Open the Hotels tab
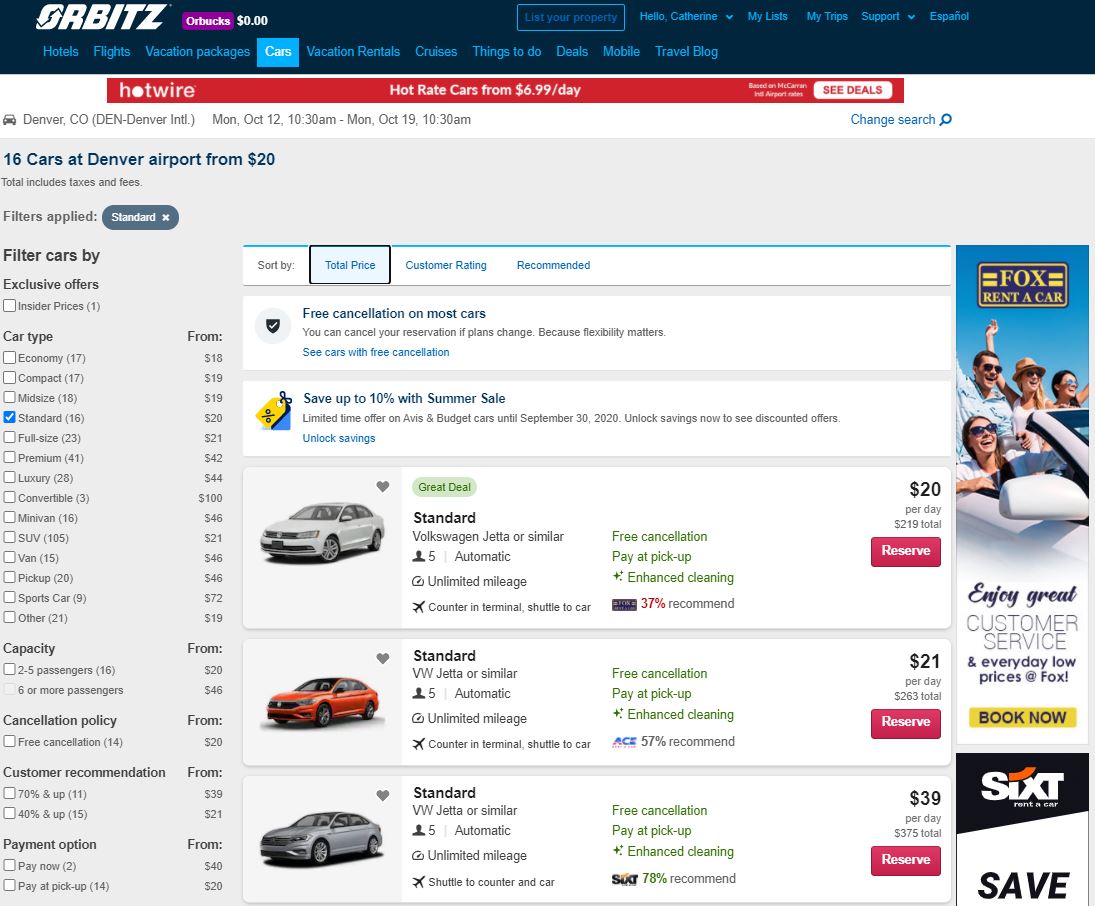Image resolution: width=1095 pixels, height=906 pixels. [x=61, y=52]
